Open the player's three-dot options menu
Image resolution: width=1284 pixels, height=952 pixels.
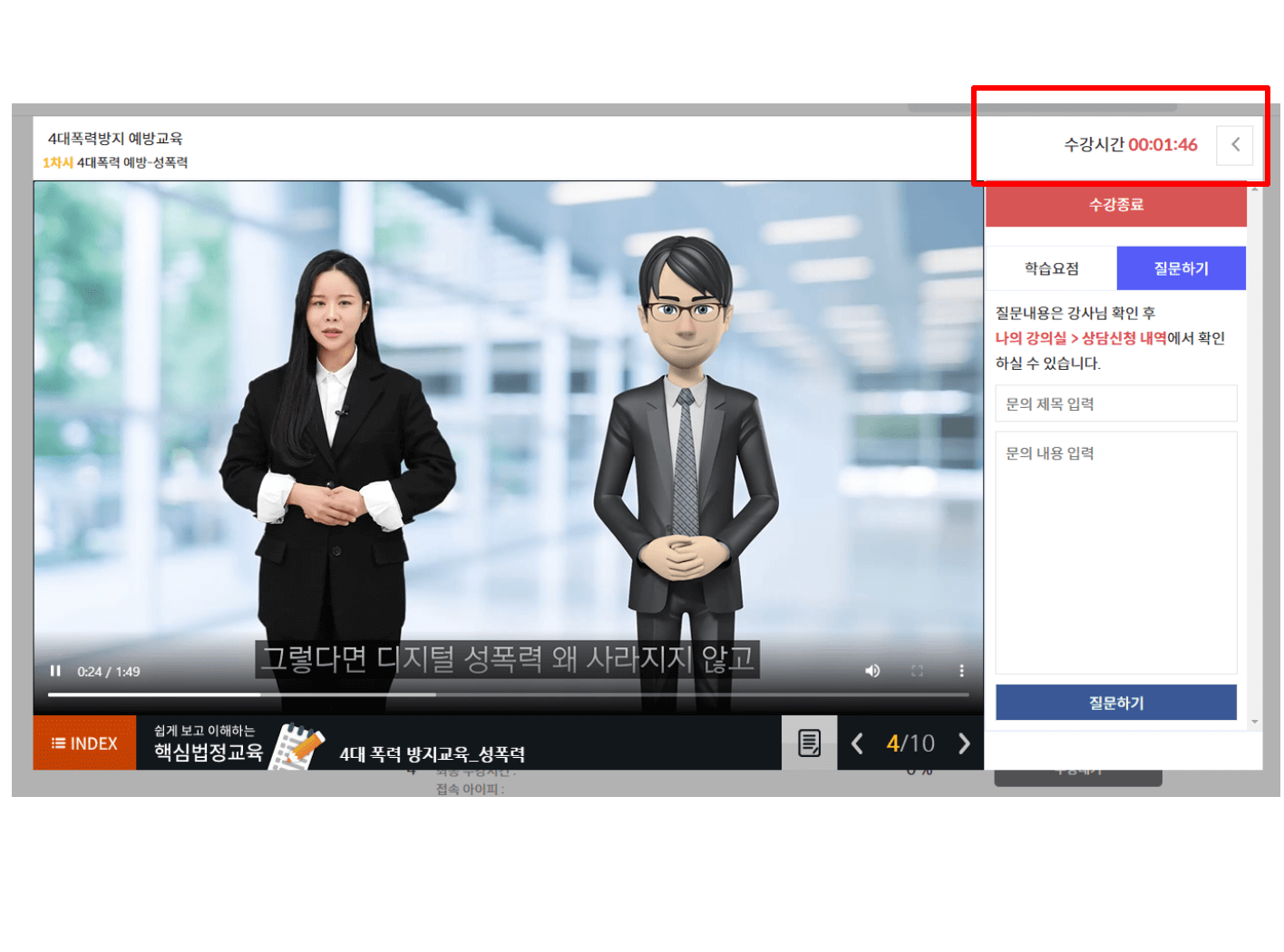[961, 671]
